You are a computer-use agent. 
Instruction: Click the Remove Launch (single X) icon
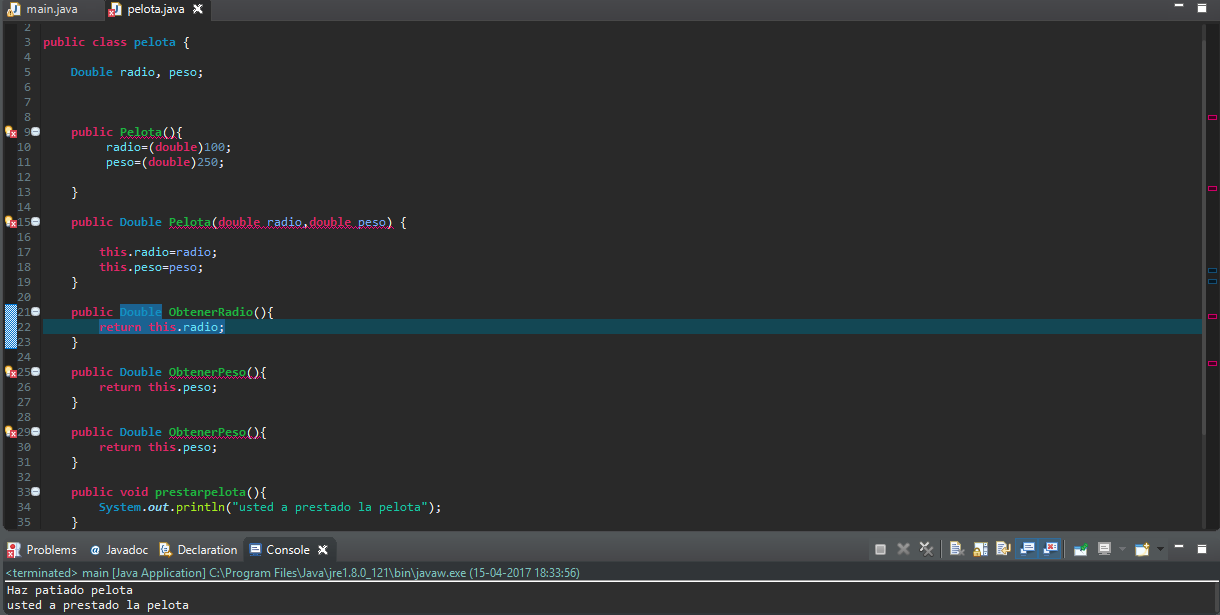(x=903, y=549)
